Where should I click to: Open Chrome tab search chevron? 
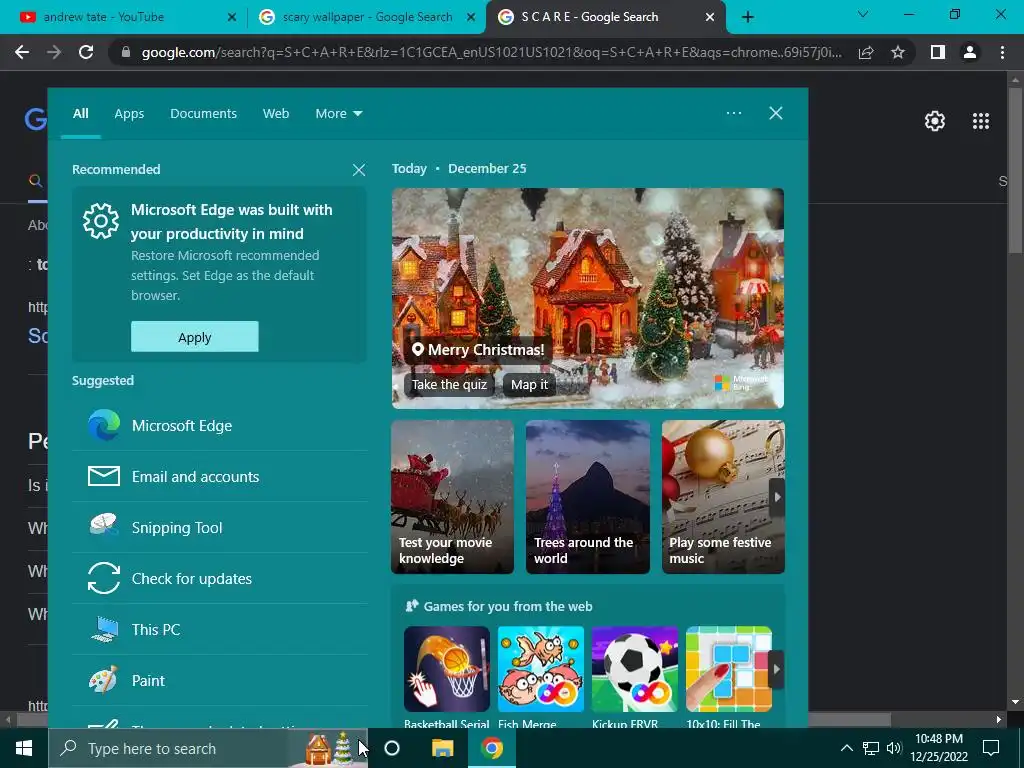pos(863,14)
